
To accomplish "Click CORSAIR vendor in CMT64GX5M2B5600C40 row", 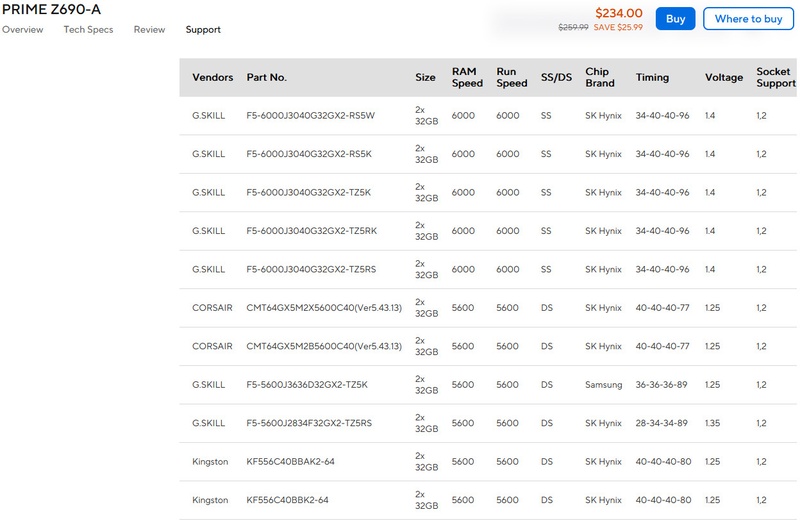I will 212,346.
